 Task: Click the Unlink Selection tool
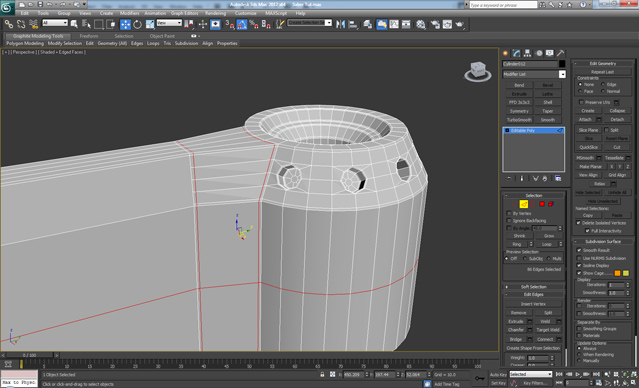tap(21, 24)
